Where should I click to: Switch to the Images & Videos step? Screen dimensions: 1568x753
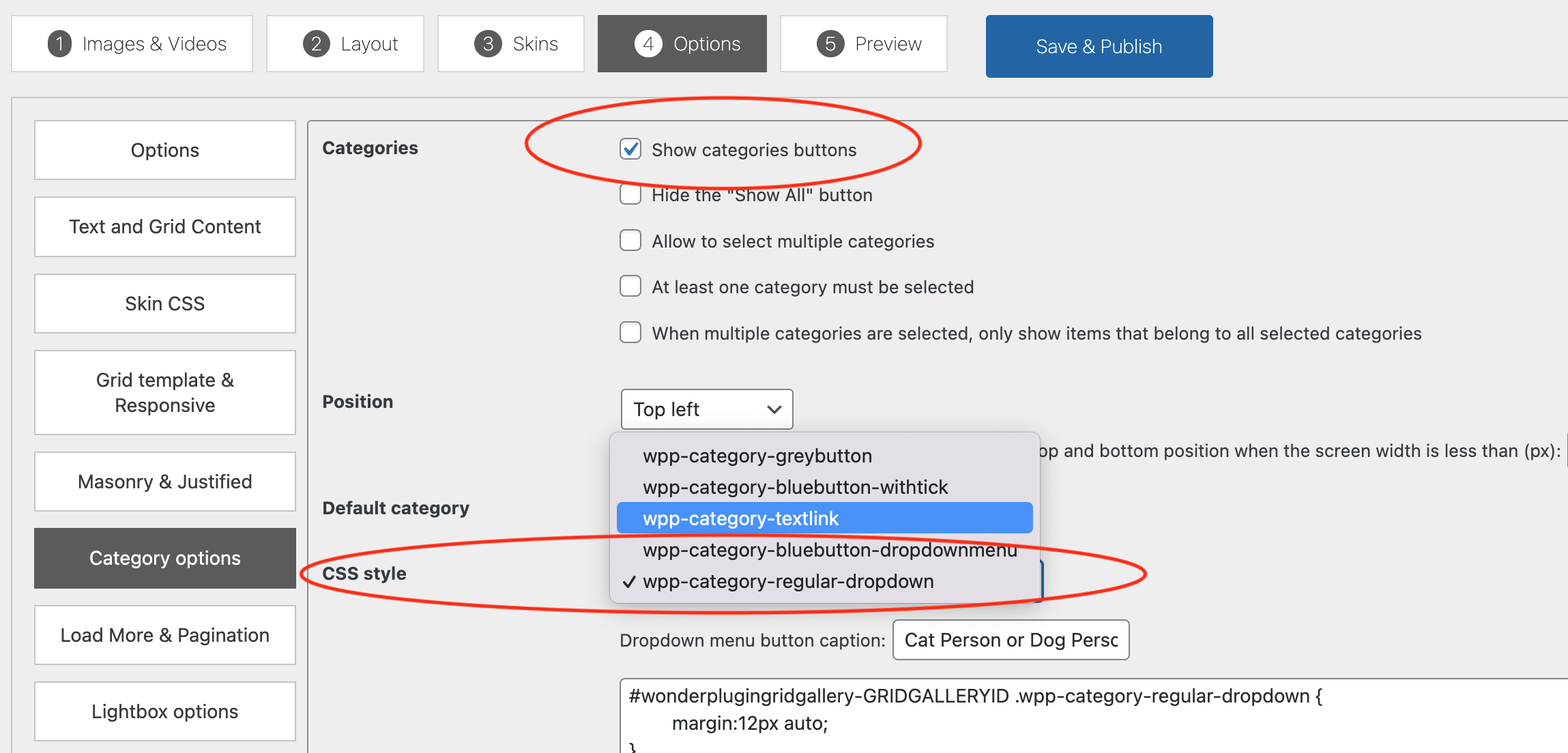(x=132, y=43)
